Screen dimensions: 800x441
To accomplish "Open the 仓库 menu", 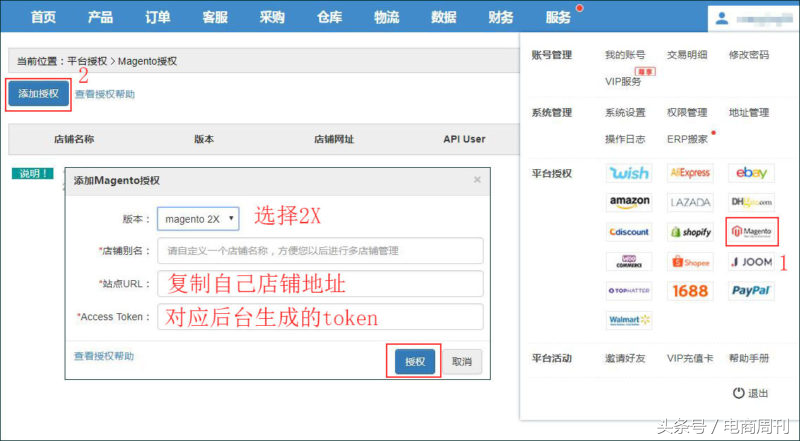I will (329, 17).
